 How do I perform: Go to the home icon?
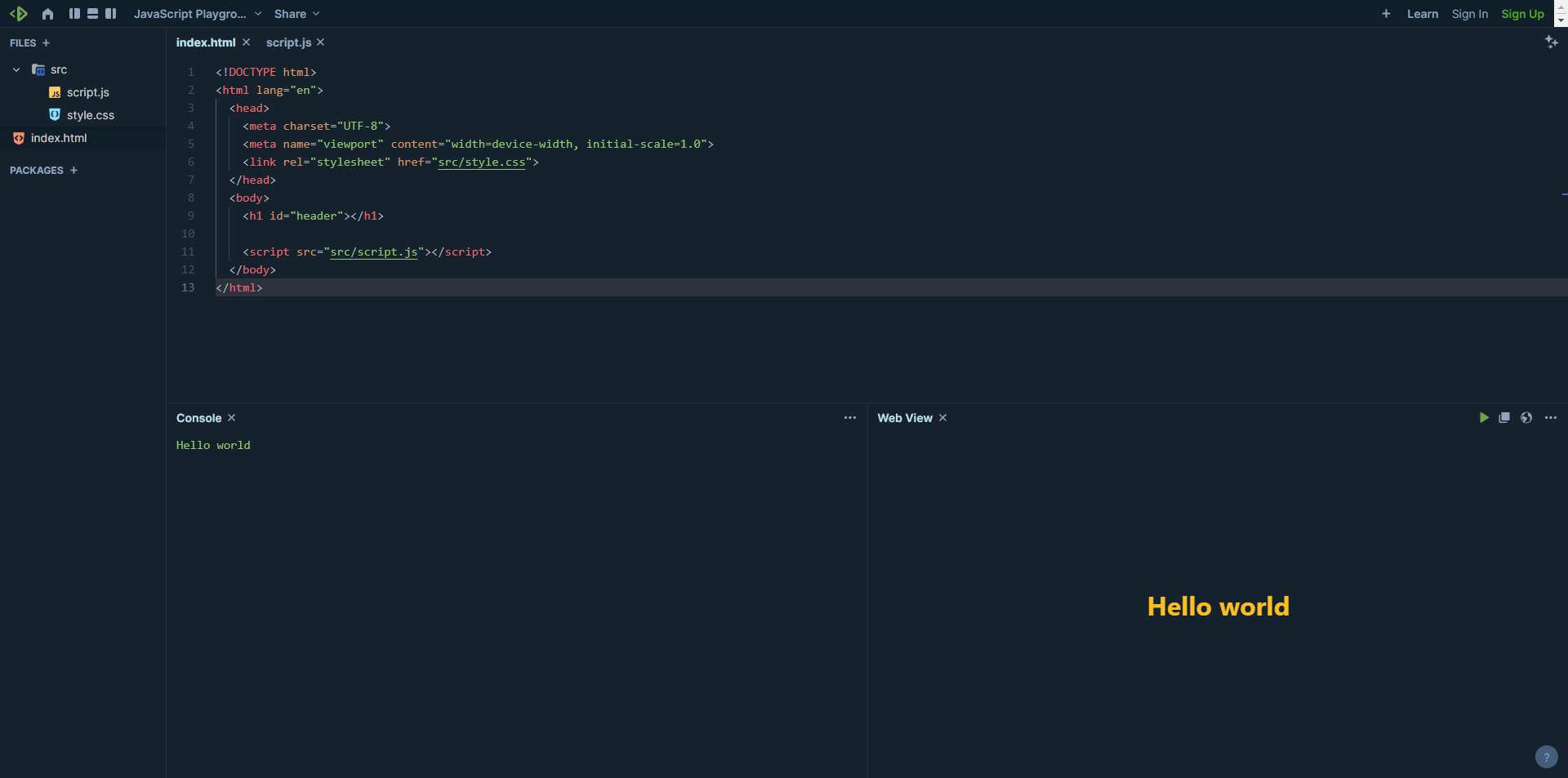tap(47, 14)
